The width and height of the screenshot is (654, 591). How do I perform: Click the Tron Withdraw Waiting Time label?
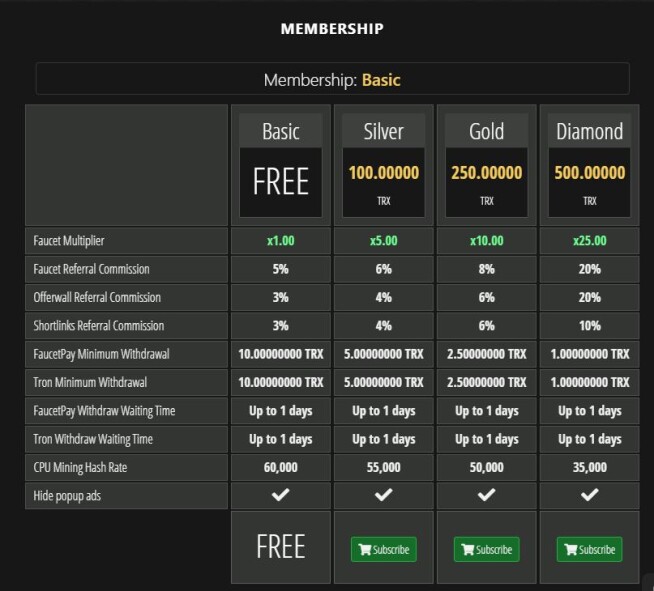(93, 439)
